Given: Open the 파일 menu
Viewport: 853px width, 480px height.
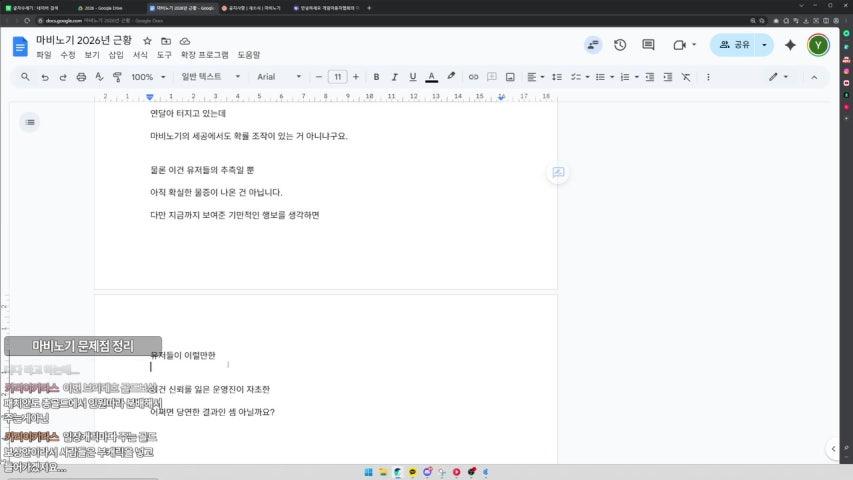Looking at the screenshot, I should pyautogui.click(x=44, y=55).
